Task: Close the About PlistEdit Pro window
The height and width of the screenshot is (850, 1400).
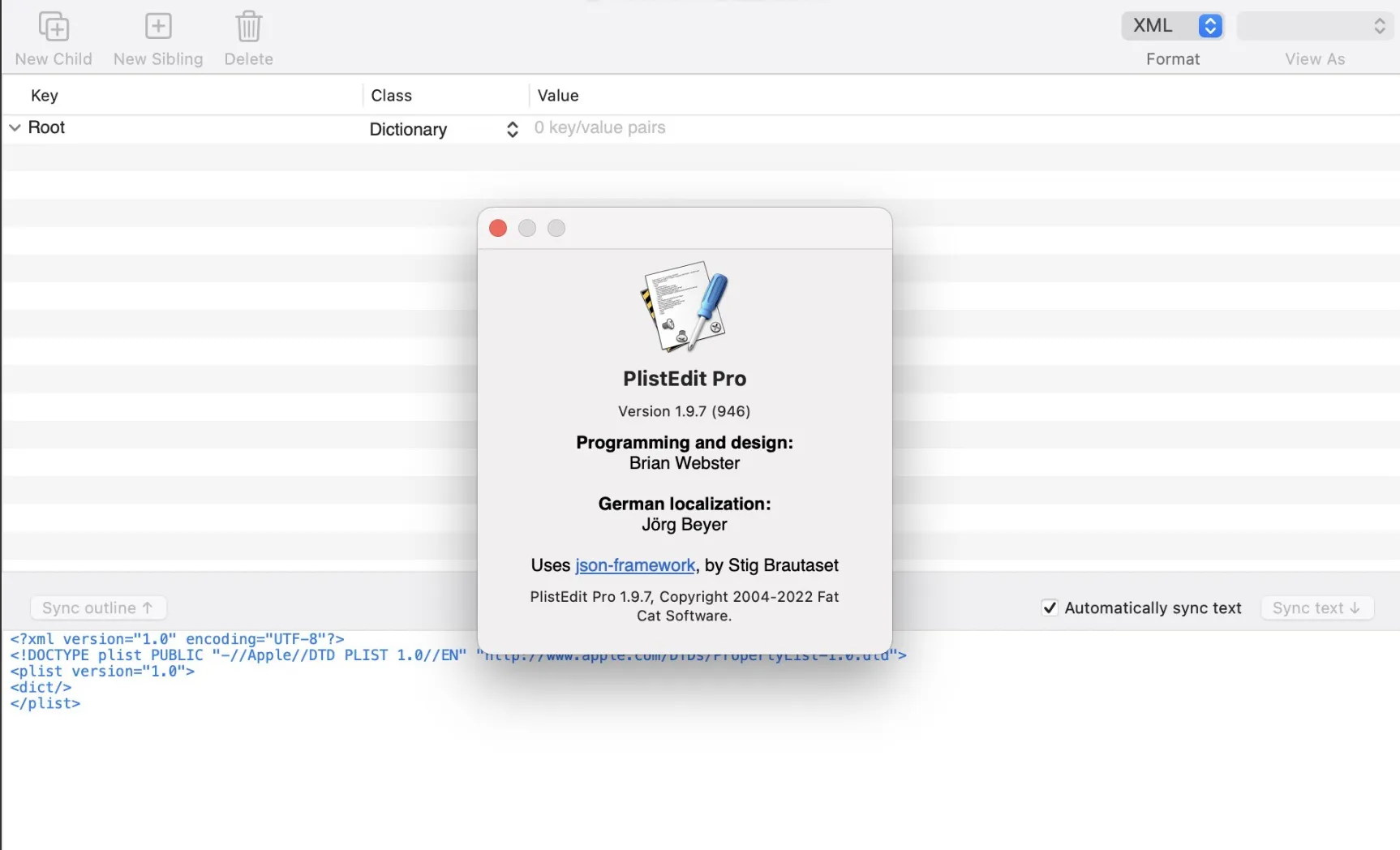Action: pos(498,229)
